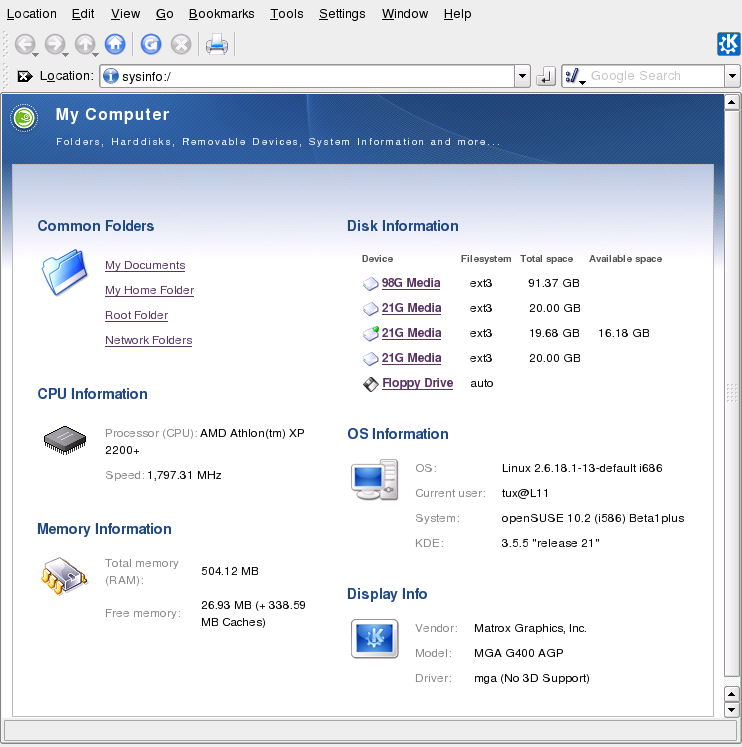742x747 pixels.
Task: Open the Floppy Drive link
Action: pyautogui.click(x=417, y=383)
